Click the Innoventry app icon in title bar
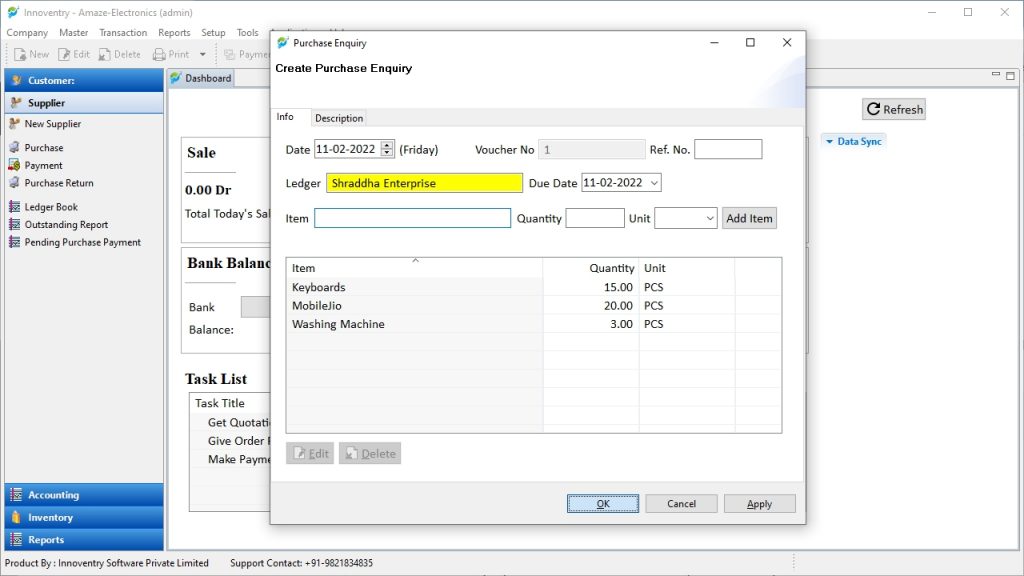Viewport: 1024px width, 576px height. coord(13,12)
